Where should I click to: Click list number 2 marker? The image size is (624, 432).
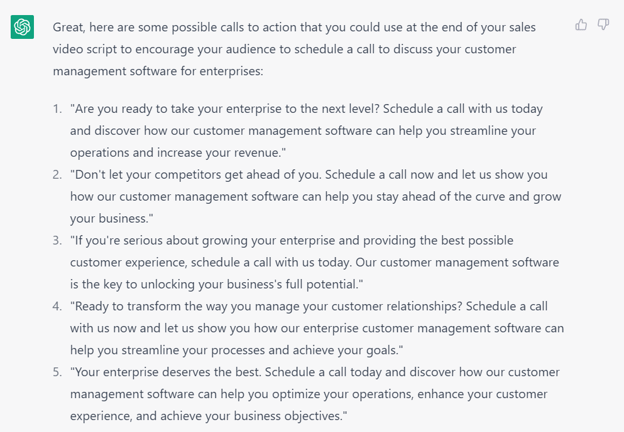tap(57, 175)
